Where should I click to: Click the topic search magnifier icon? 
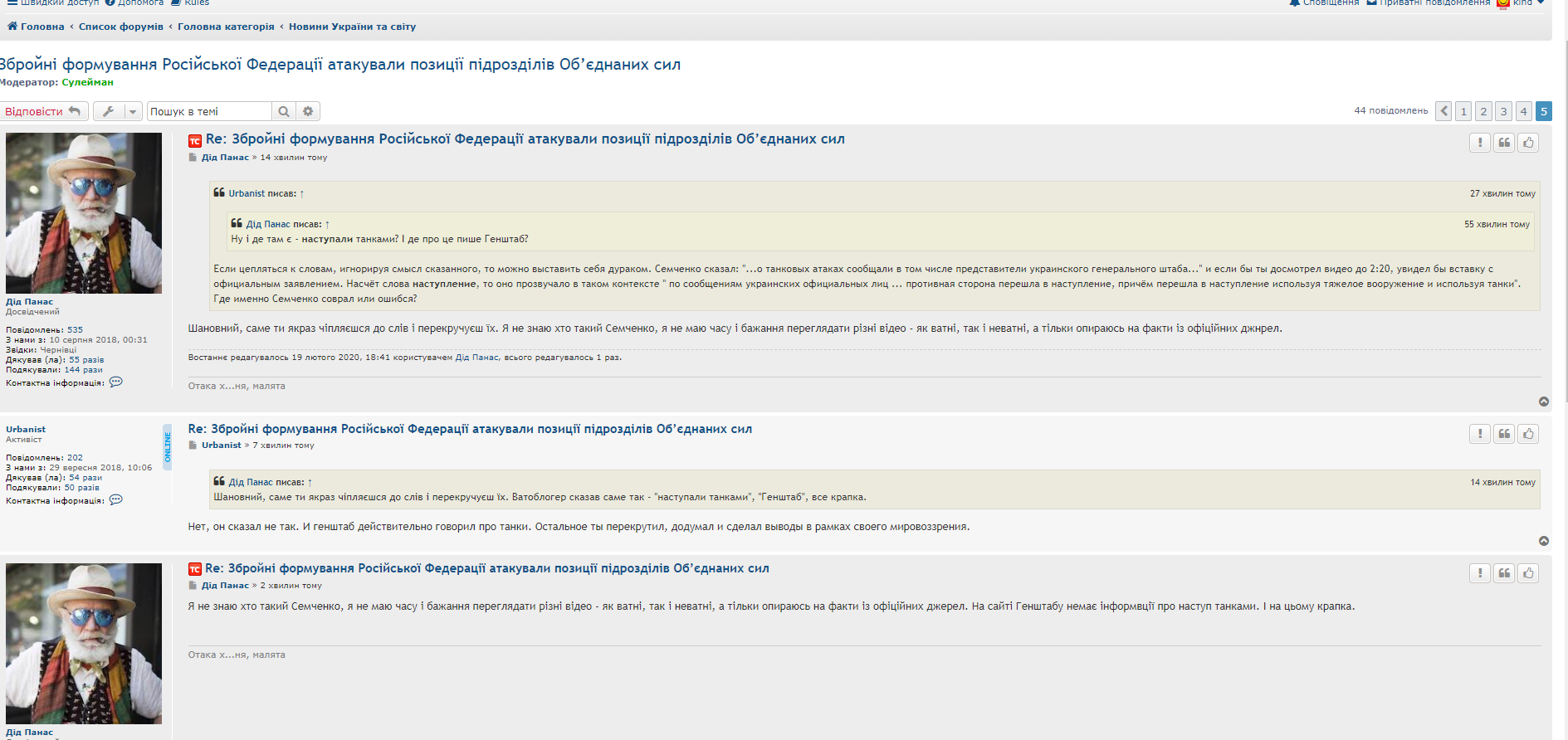[284, 111]
